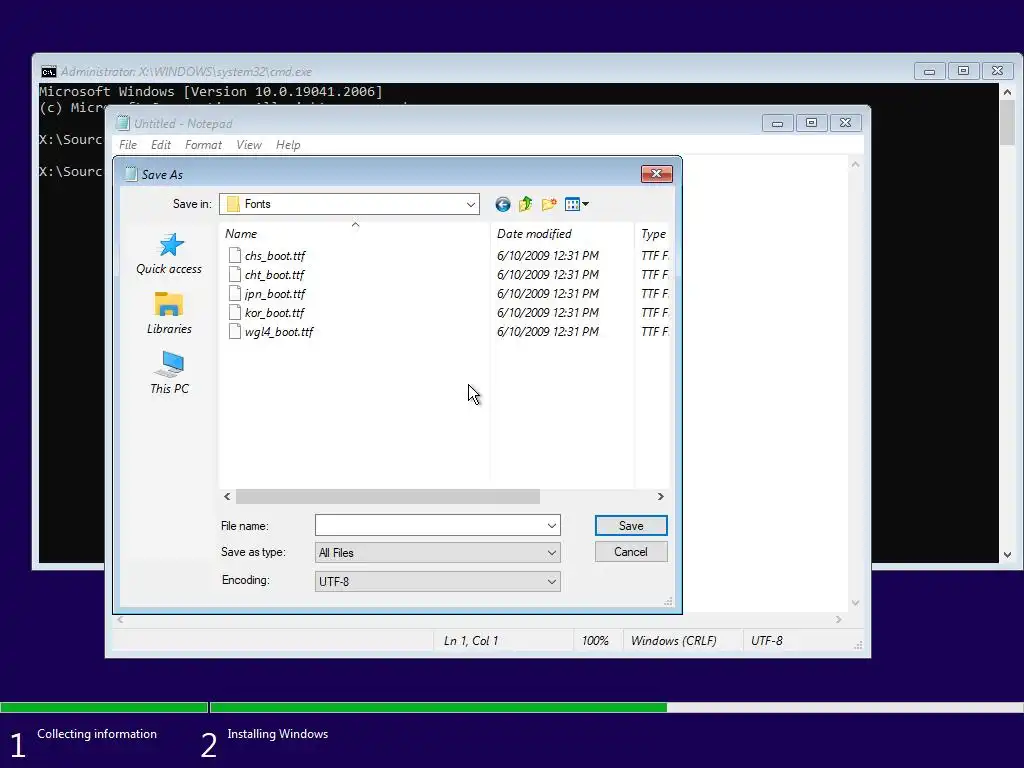Image resolution: width=1024 pixels, height=768 pixels.
Task: Open Notepad View menu
Action: (249, 145)
